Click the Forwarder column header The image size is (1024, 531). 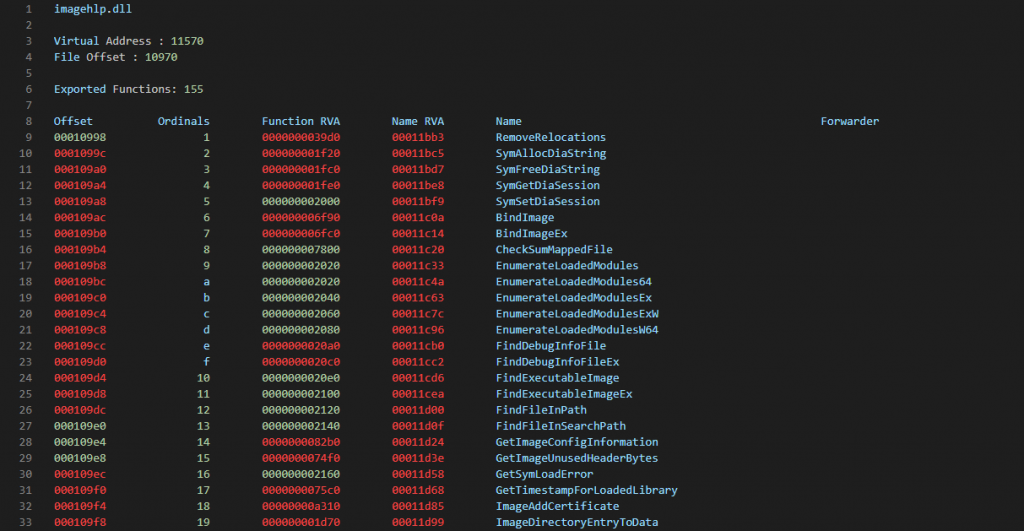(850, 121)
